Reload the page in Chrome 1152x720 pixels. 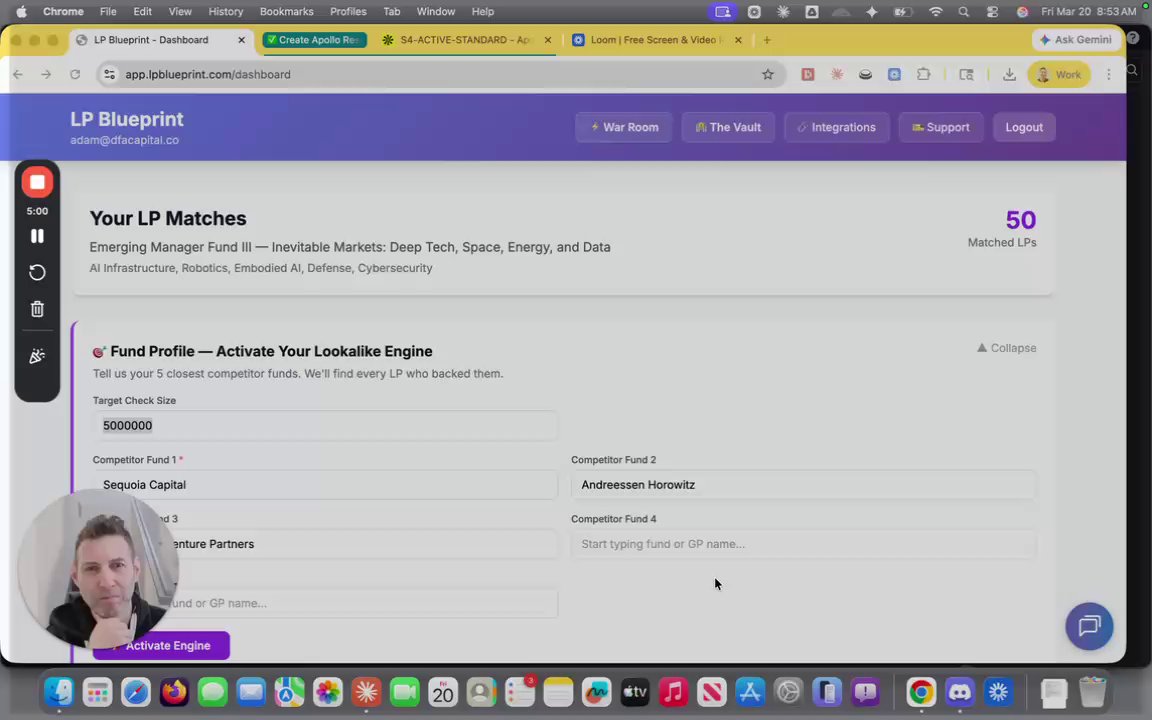[75, 74]
